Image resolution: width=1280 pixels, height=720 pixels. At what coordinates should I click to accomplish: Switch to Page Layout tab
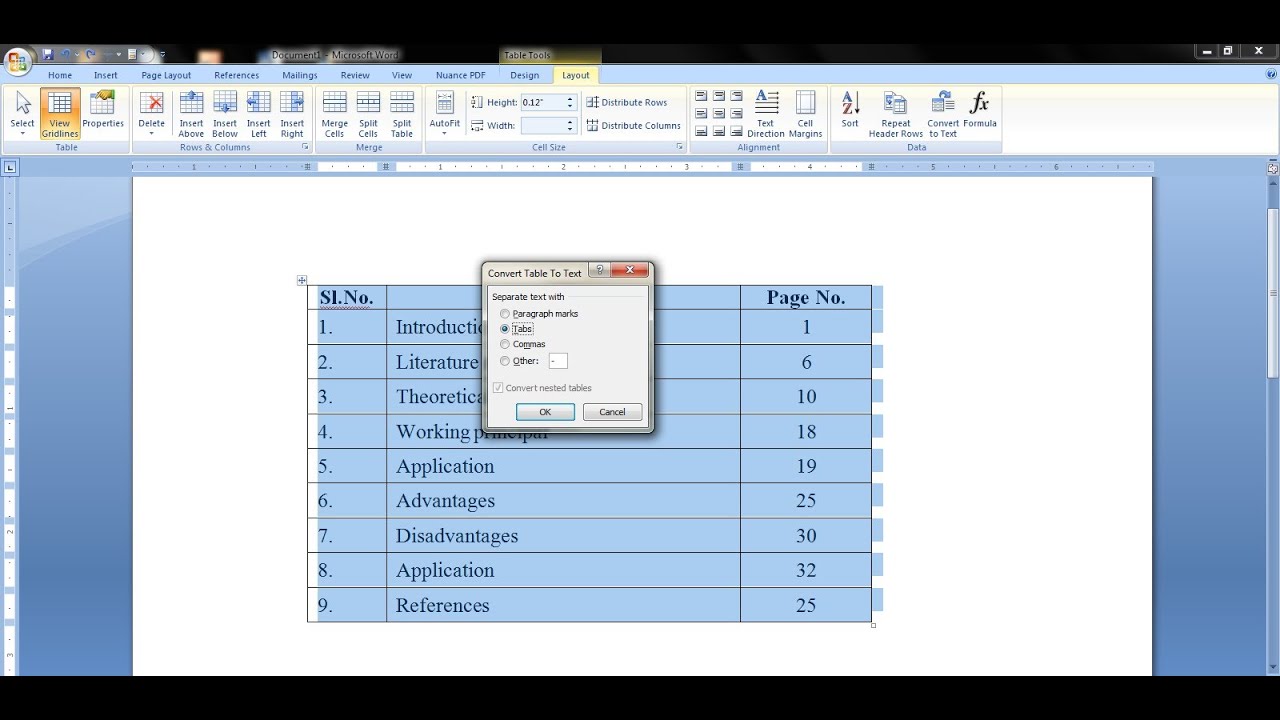tap(166, 75)
